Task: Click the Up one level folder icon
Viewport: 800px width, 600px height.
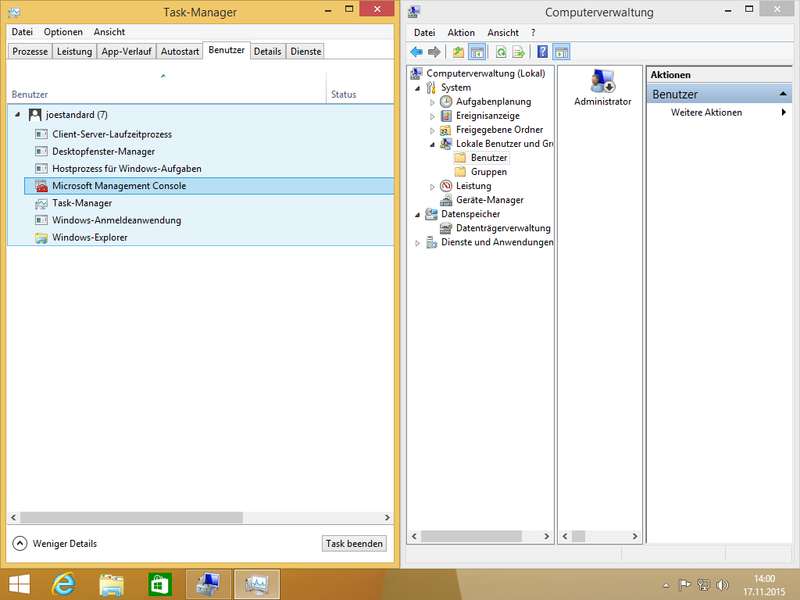Action: (x=458, y=52)
